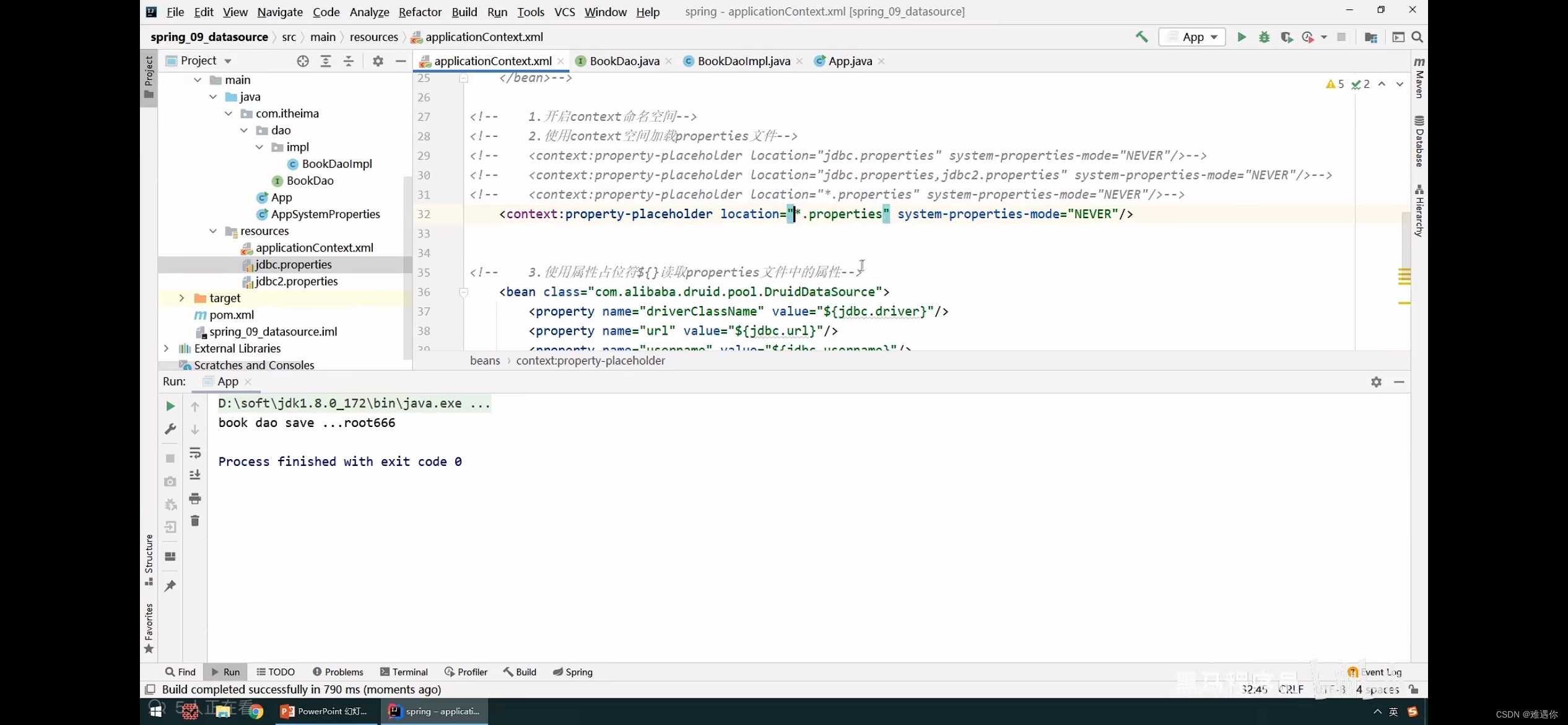This screenshot has height=725, width=1568.
Task: Click the stop button in the top toolbar
Action: pyautogui.click(x=1341, y=37)
